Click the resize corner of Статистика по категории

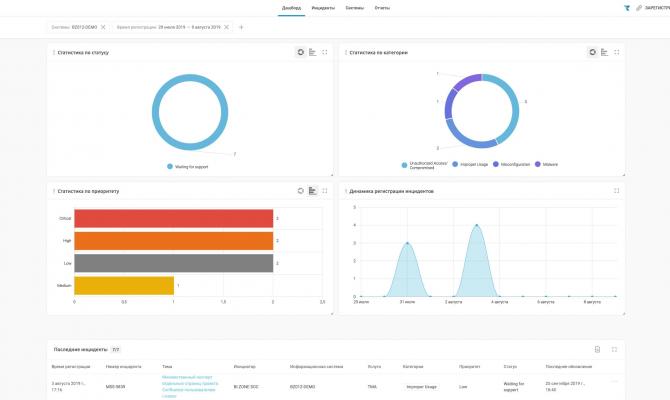(x=623, y=175)
